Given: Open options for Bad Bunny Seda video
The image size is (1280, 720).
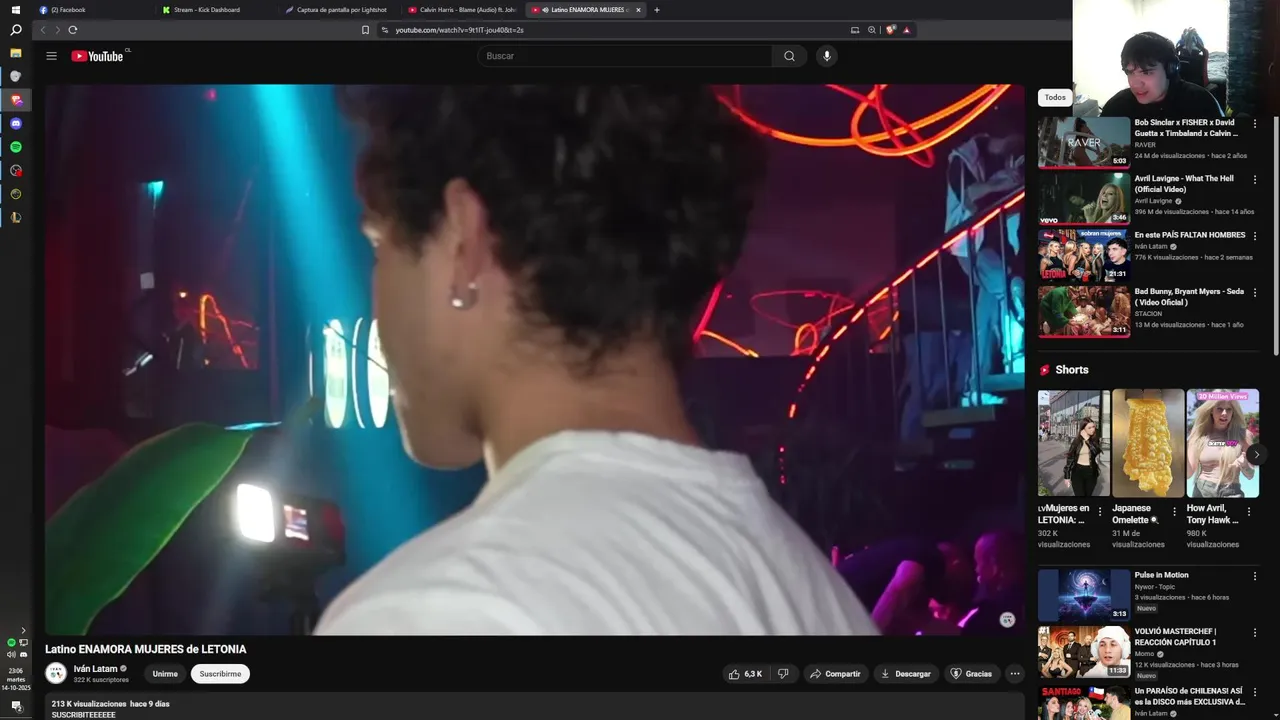Looking at the screenshot, I should 1255,292.
